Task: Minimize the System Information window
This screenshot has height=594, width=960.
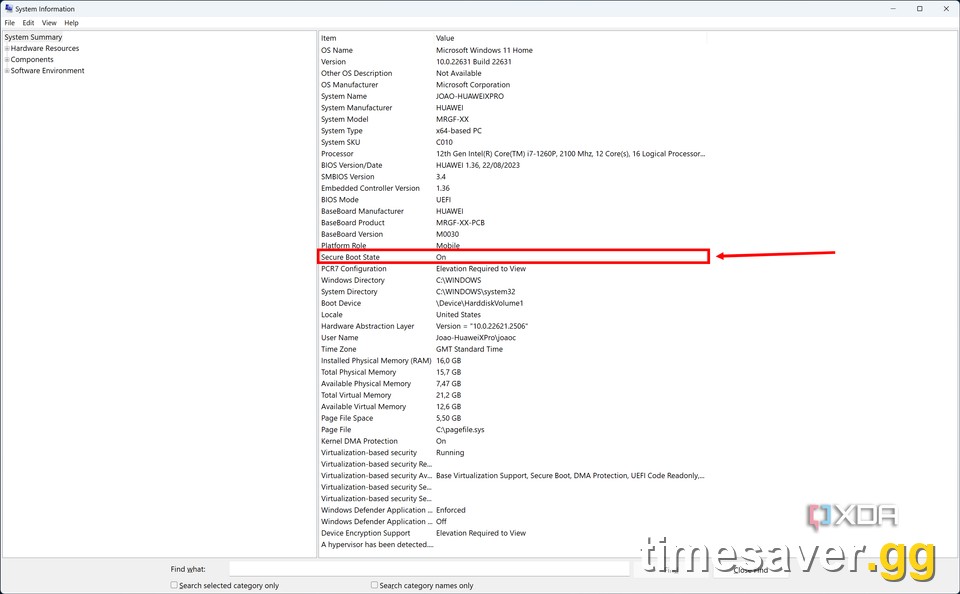Action: pyautogui.click(x=893, y=9)
